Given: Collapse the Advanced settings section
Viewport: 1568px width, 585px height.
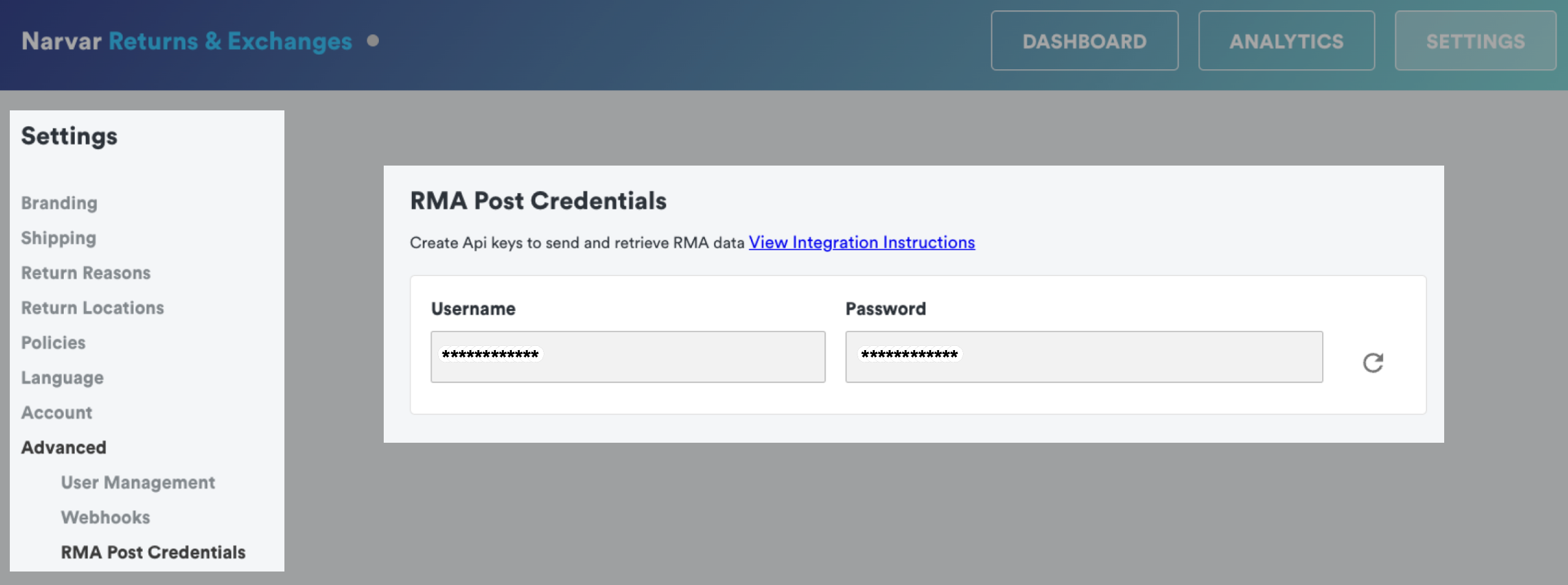Looking at the screenshot, I should pos(64,448).
